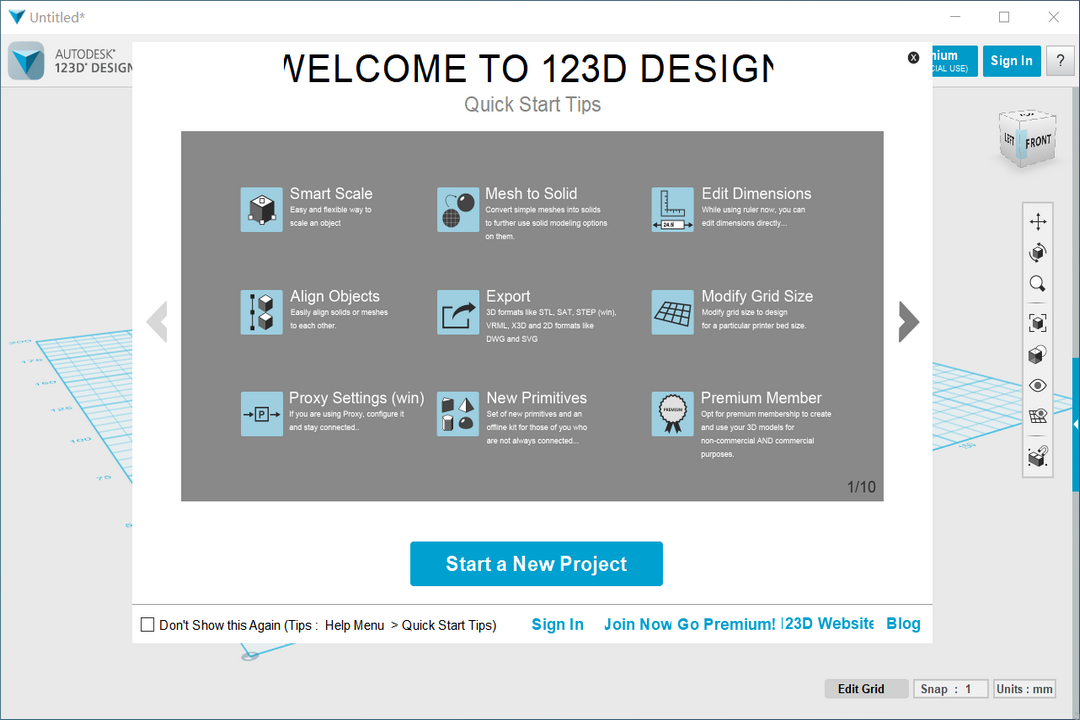This screenshot has width=1080, height=720.
Task: Click the 1/10 page counter
Action: [861, 487]
